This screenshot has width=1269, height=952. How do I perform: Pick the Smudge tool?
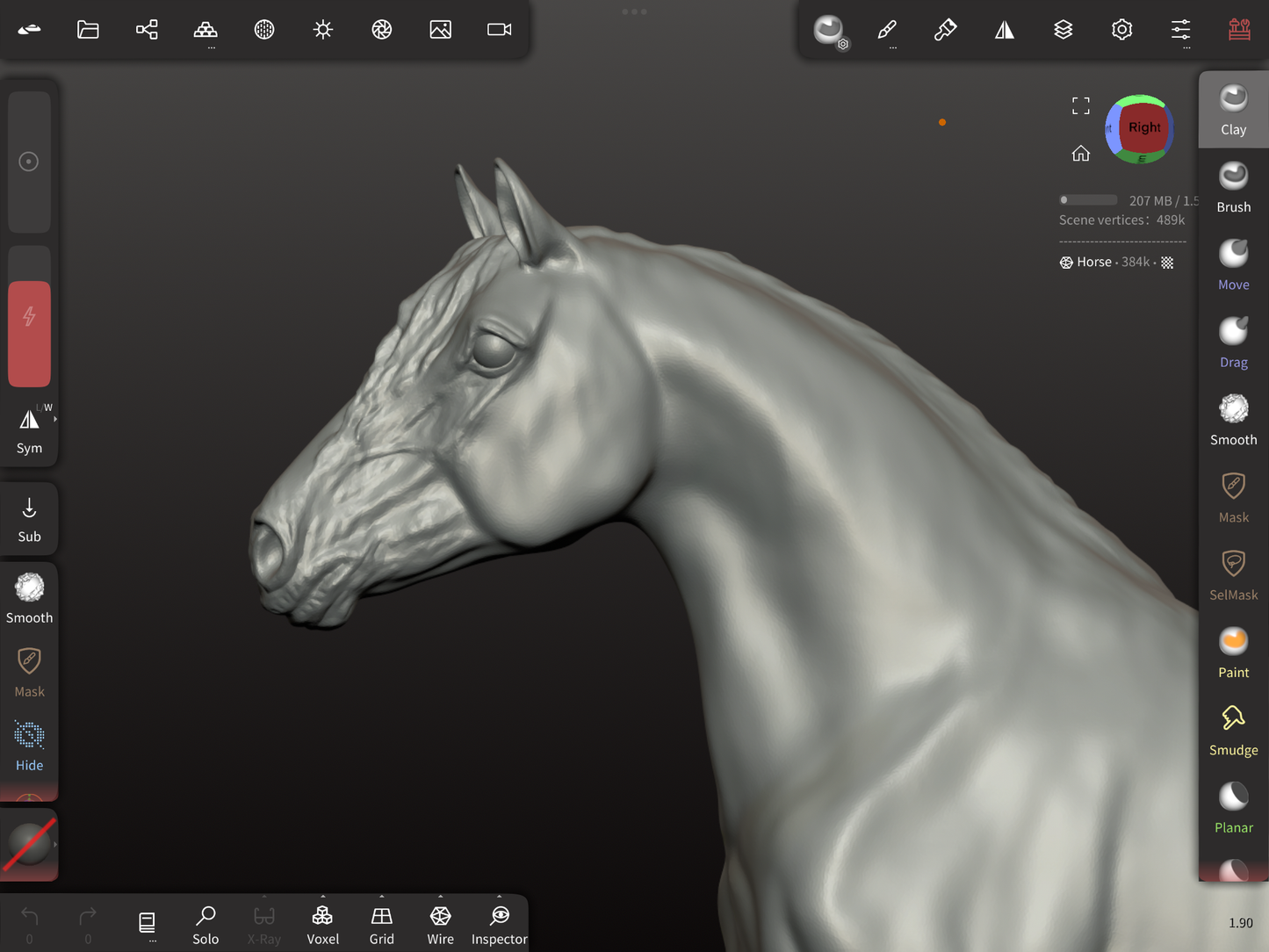[x=1233, y=730]
